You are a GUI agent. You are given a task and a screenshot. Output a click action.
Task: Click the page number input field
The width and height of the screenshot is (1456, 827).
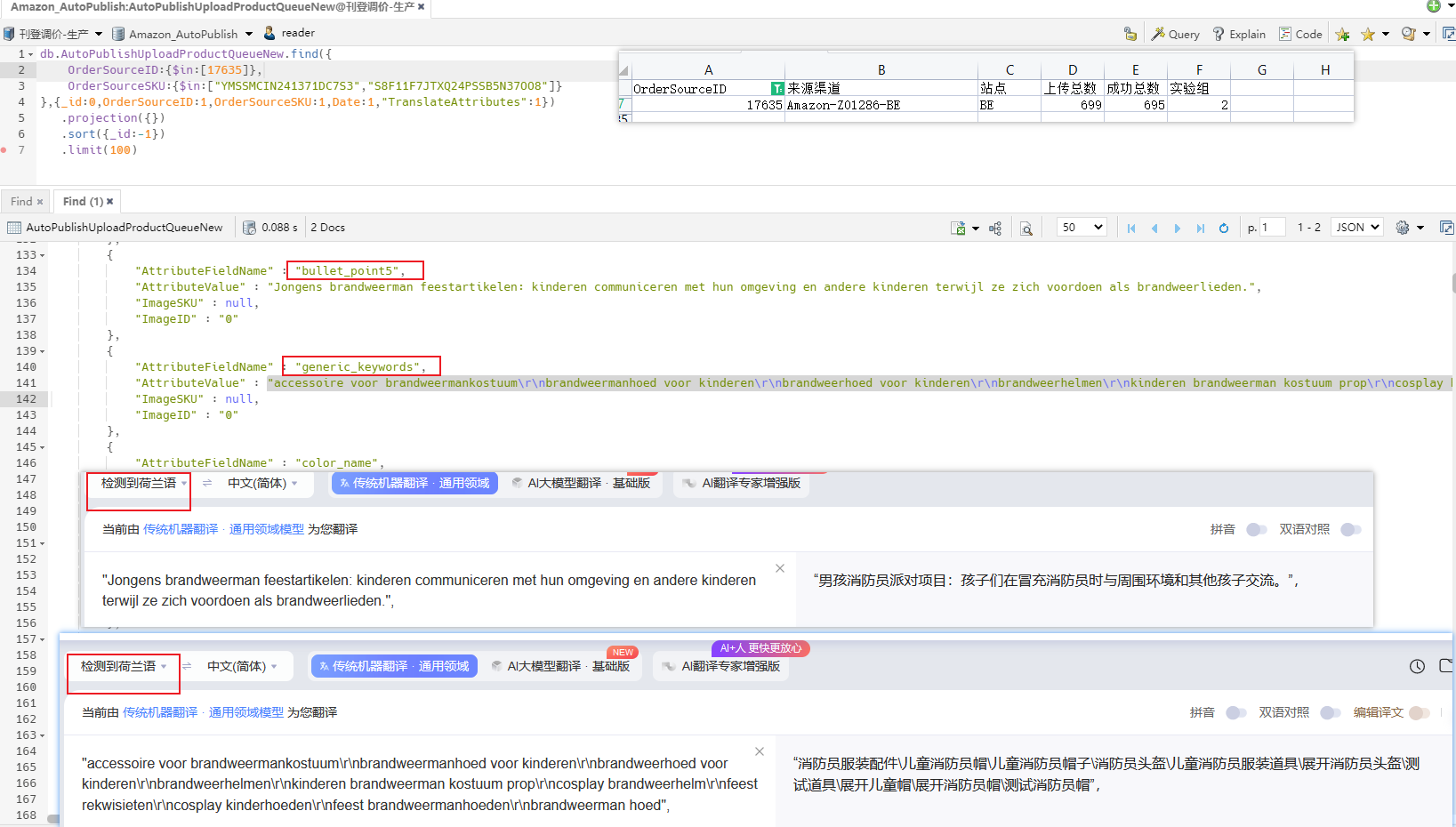[1273, 228]
